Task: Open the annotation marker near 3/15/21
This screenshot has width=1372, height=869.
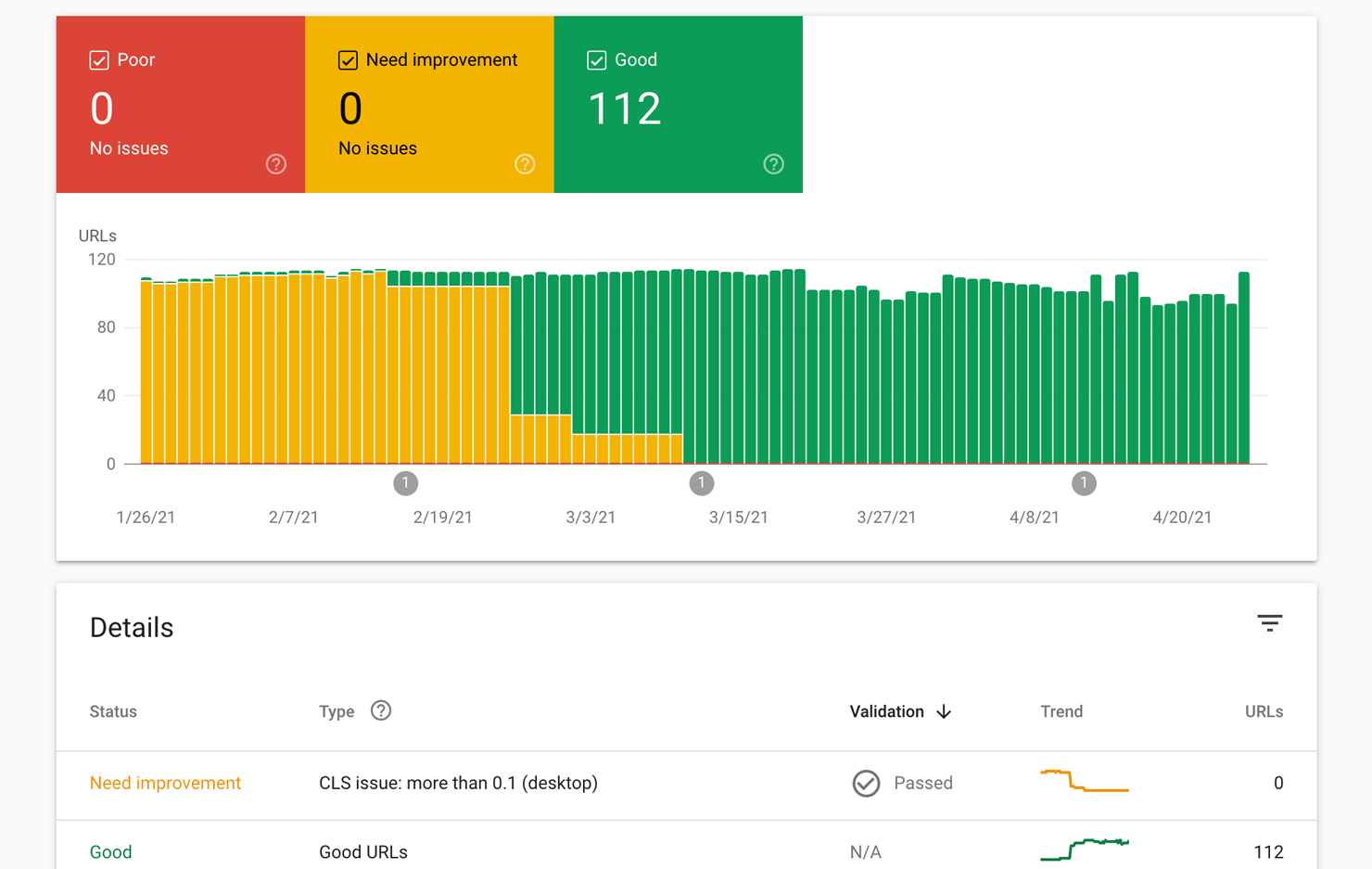Action: point(702,482)
